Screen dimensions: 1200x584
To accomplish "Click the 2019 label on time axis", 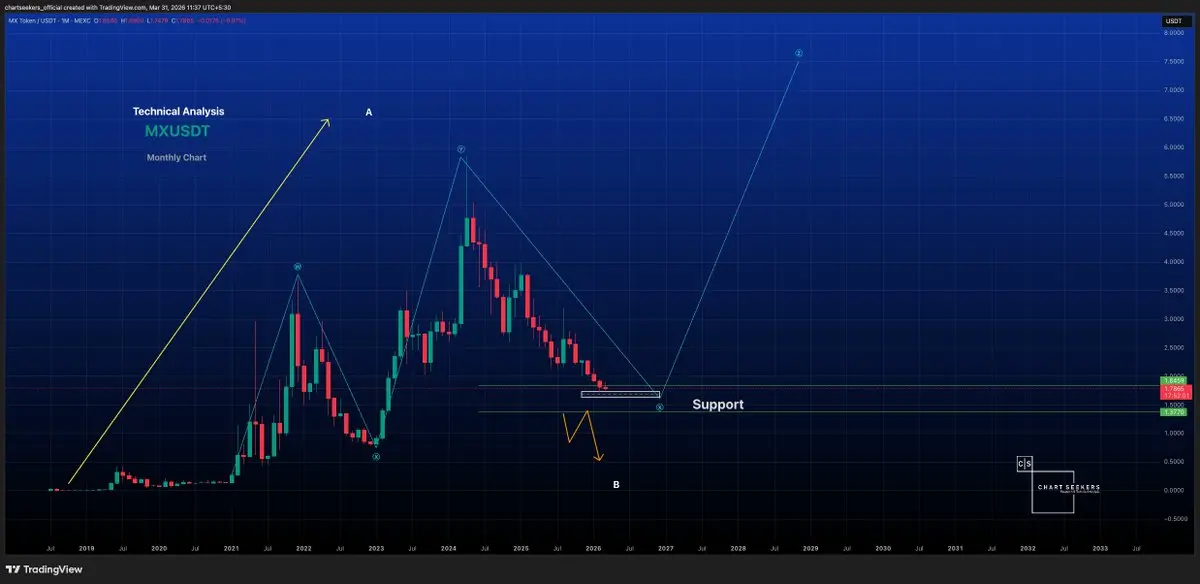I will point(86,548).
